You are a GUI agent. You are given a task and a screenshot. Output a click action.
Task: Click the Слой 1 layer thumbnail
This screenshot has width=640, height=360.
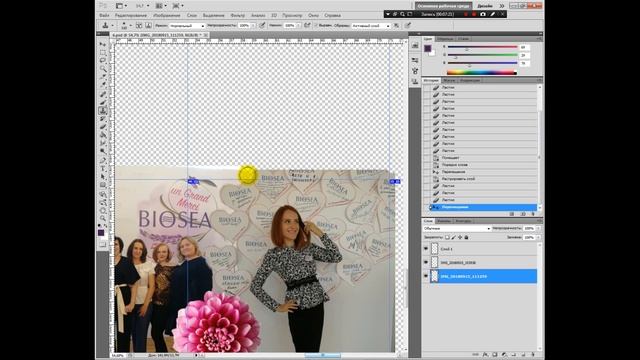click(x=434, y=249)
